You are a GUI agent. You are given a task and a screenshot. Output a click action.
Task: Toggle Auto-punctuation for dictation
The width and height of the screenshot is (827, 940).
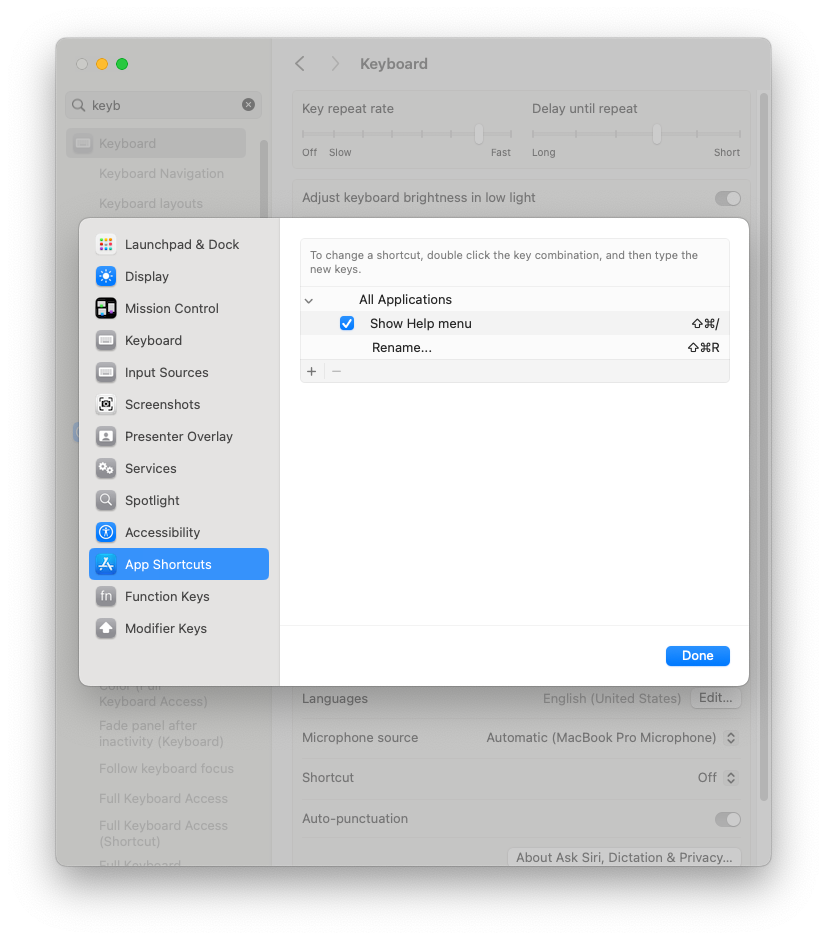click(x=727, y=819)
